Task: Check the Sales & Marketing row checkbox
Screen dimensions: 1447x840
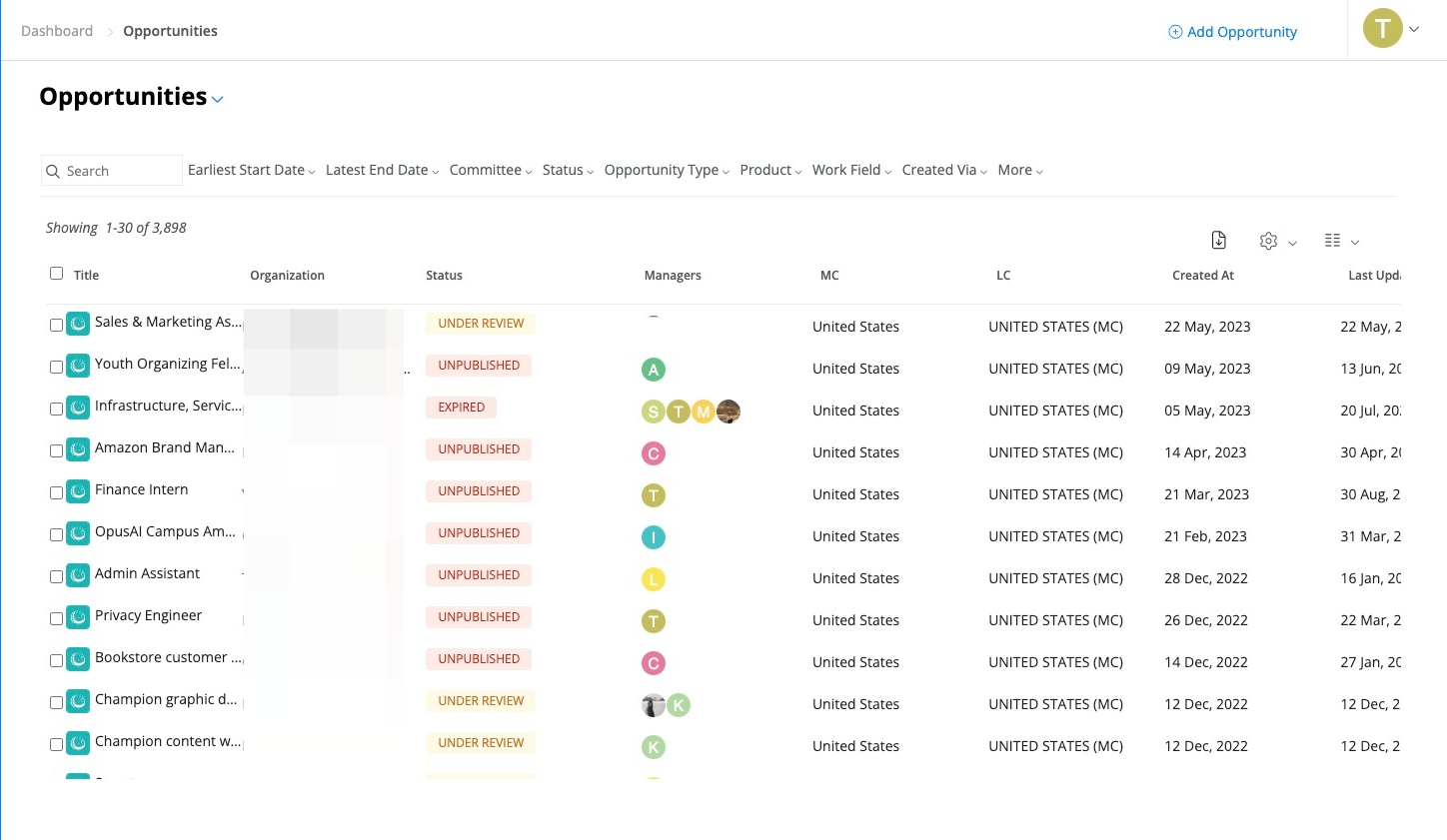Action: pyautogui.click(x=56, y=325)
